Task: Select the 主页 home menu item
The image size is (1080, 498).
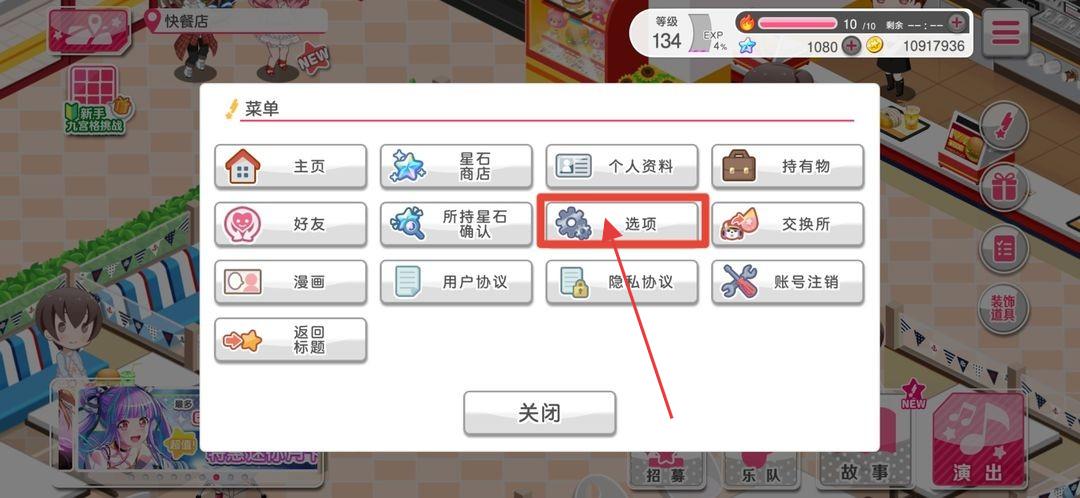Action: point(291,166)
